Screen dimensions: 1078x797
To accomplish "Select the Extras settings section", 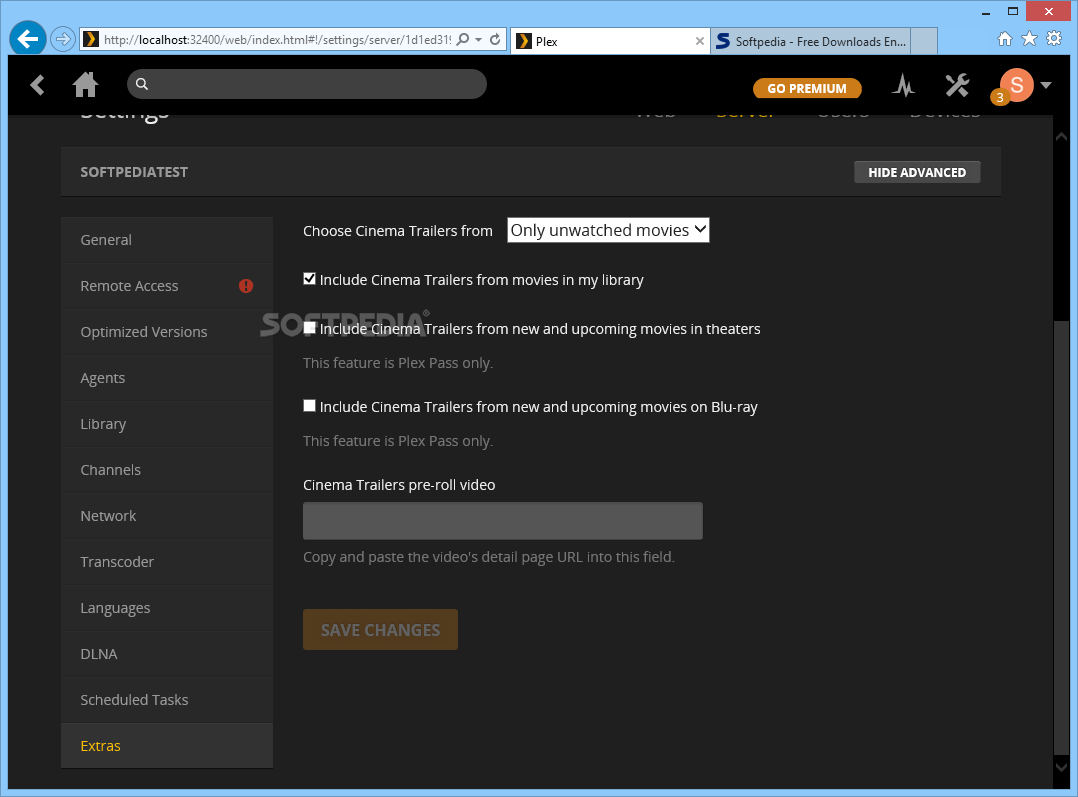I will [167, 746].
